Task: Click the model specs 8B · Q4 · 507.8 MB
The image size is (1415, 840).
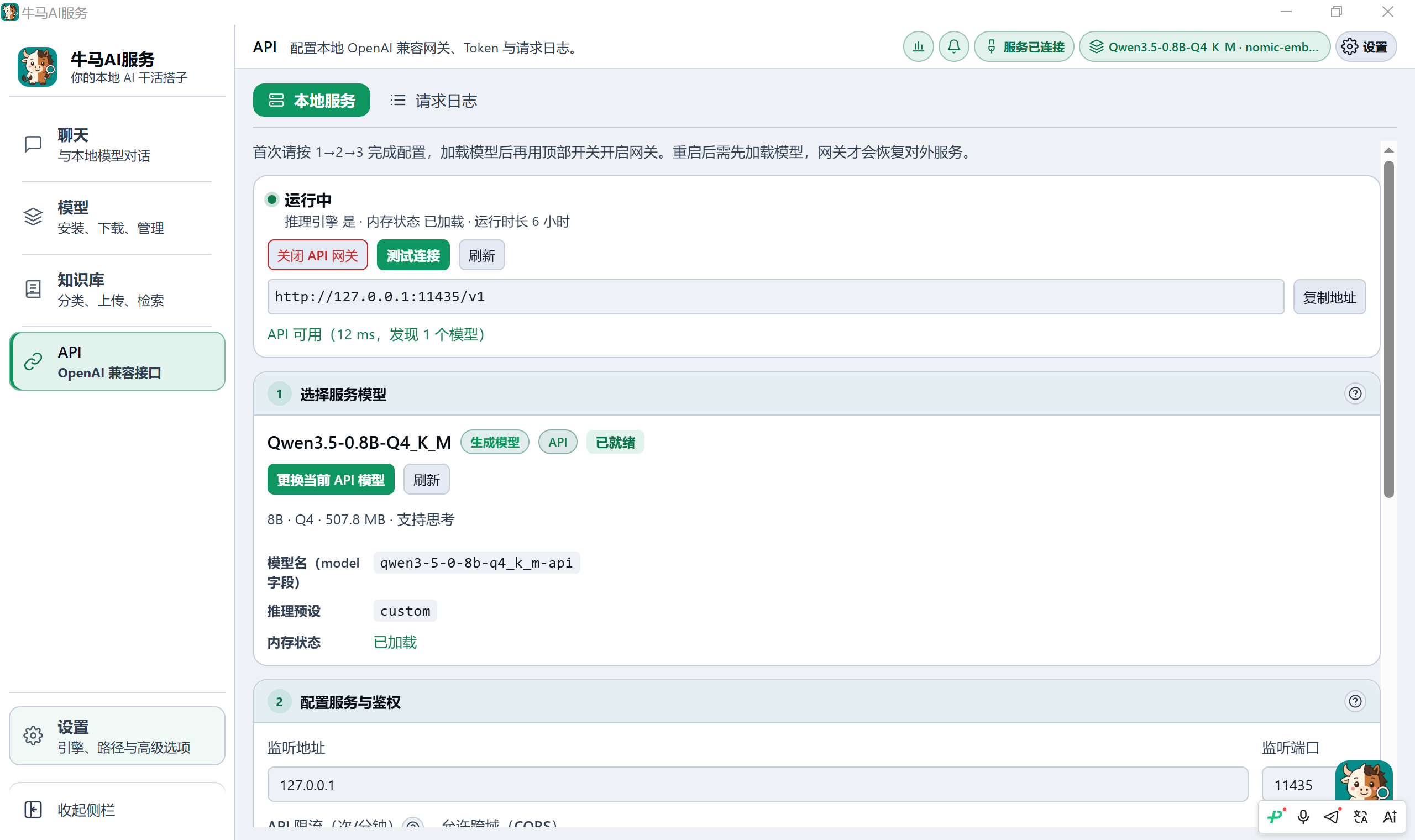Action: [326, 519]
